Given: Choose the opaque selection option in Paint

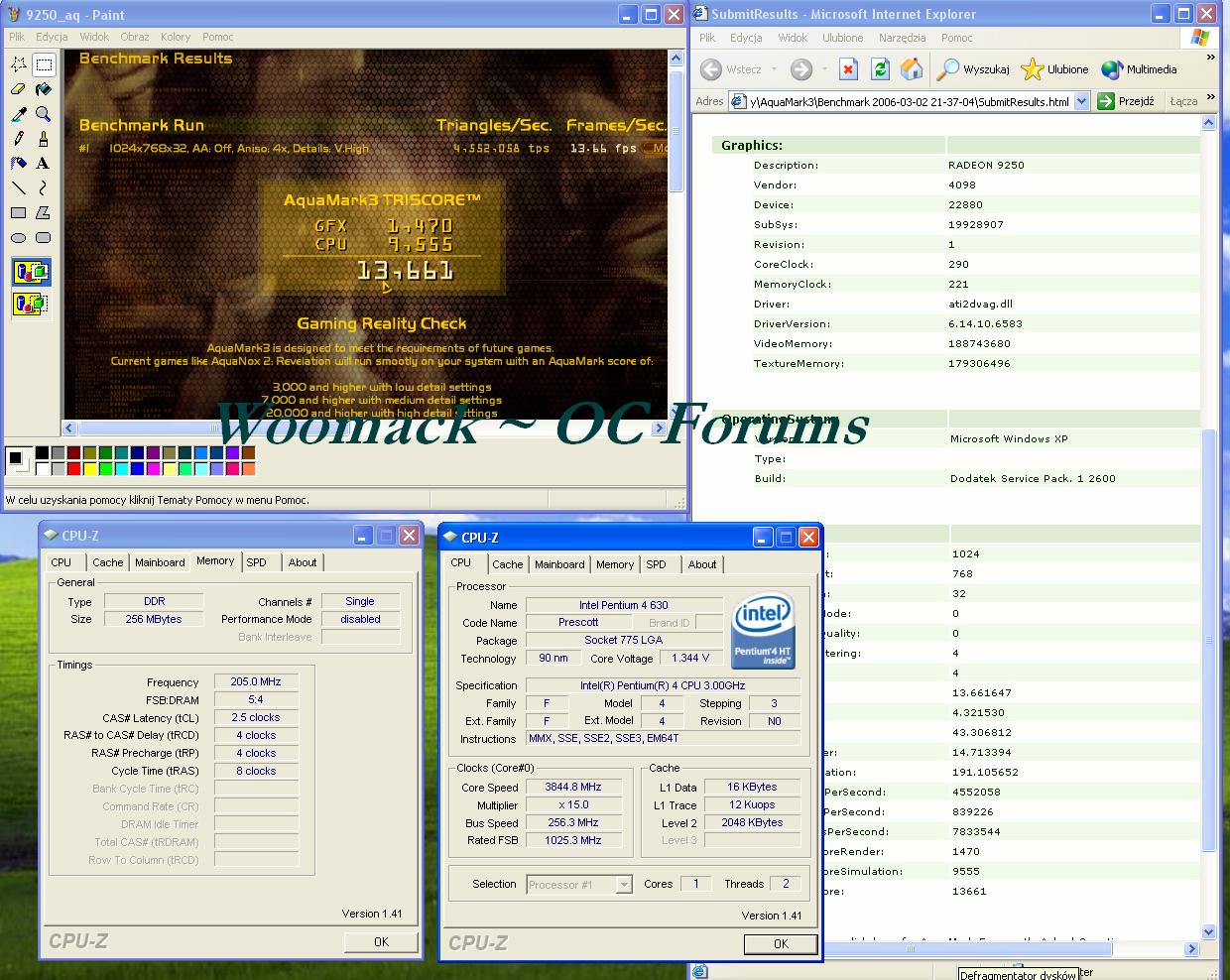Looking at the screenshot, I should pyautogui.click(x=31, y=272).
